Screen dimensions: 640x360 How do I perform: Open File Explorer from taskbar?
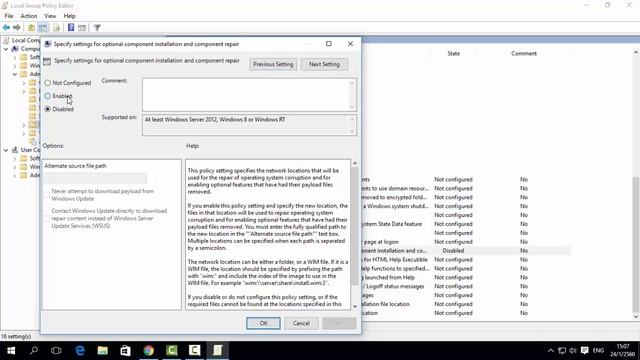click(102, 351)
